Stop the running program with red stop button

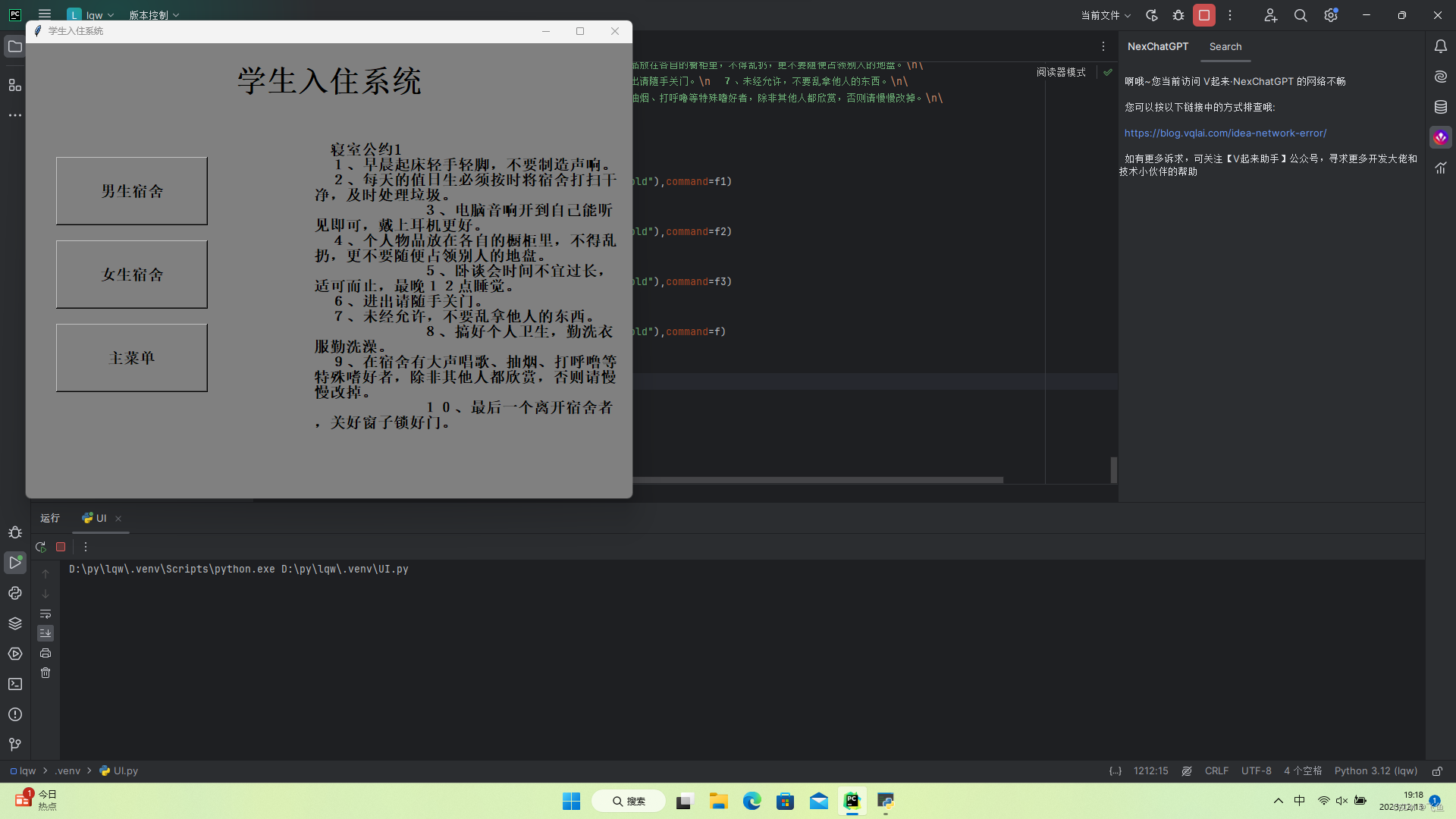click(x=1204, y=15)
